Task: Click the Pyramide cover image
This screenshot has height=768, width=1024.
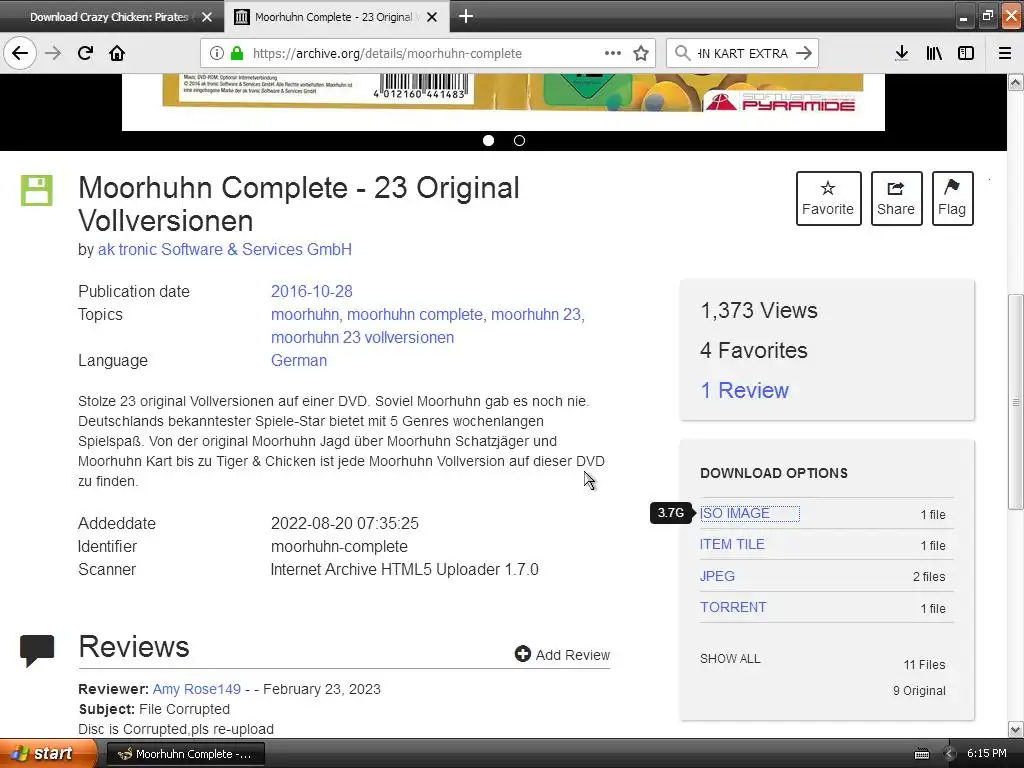Action: point(503,101)
